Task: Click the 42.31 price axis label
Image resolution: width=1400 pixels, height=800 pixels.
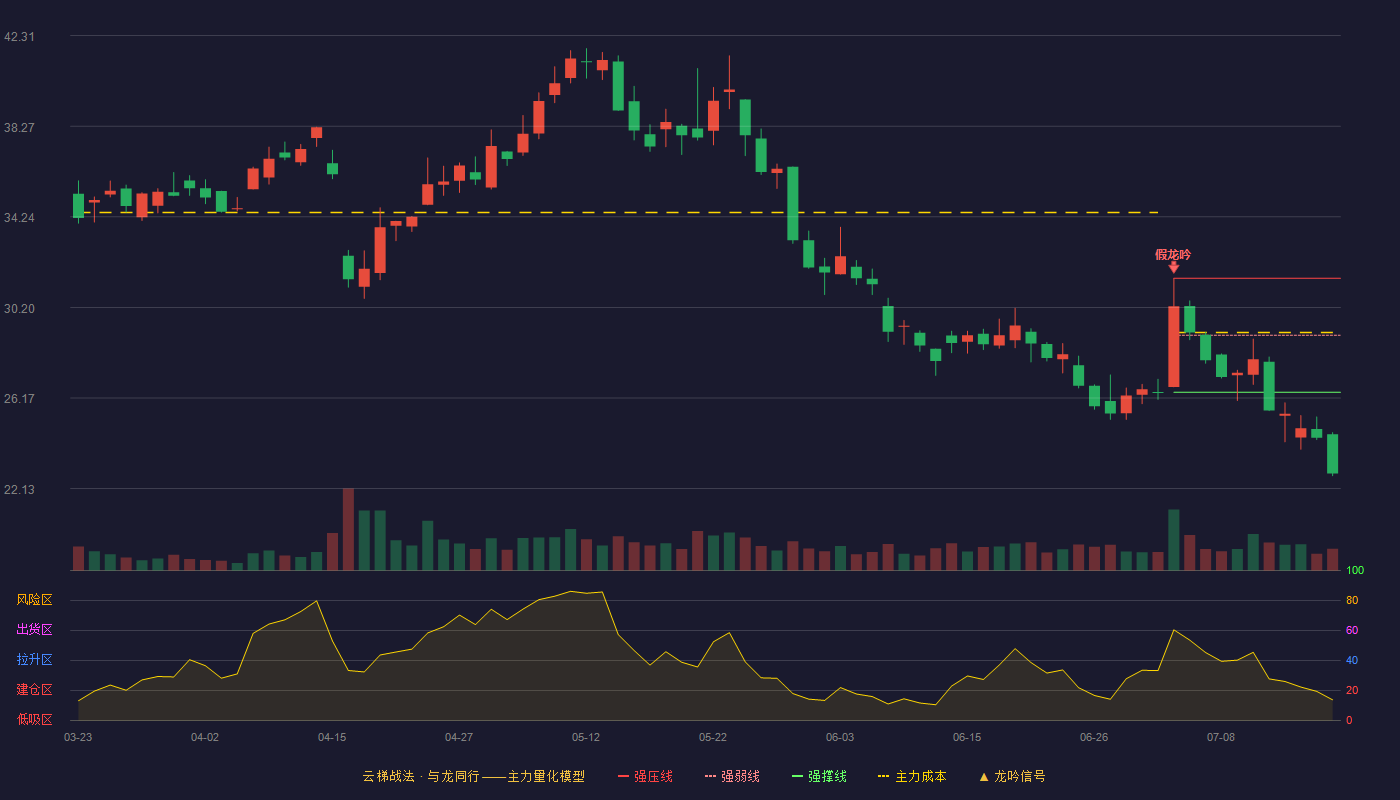Action: [19, 36]
